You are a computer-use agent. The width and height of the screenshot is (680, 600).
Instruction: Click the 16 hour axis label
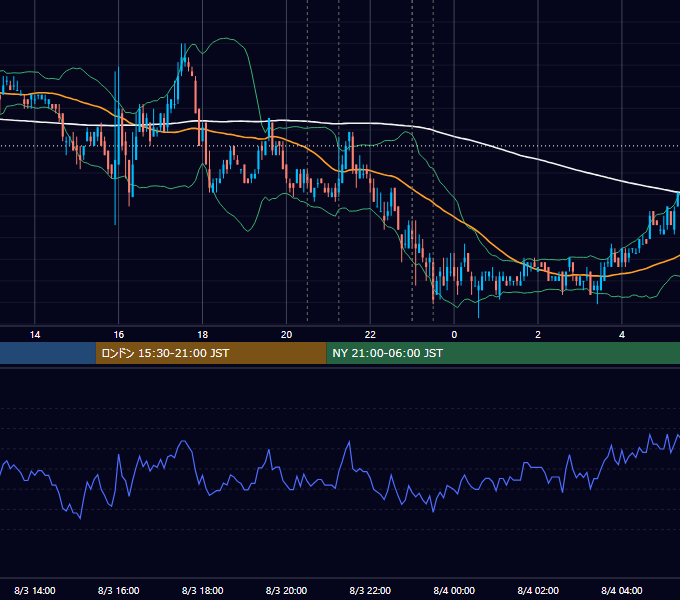[118, 335]
